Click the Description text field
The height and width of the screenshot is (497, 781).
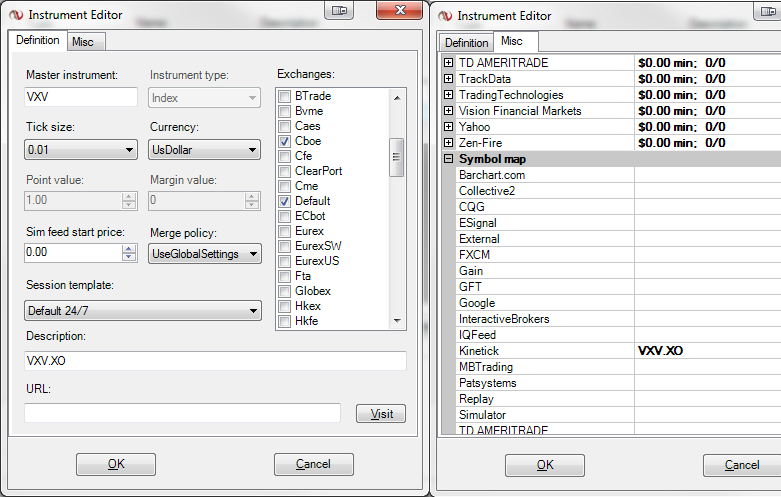coord(215,361)
